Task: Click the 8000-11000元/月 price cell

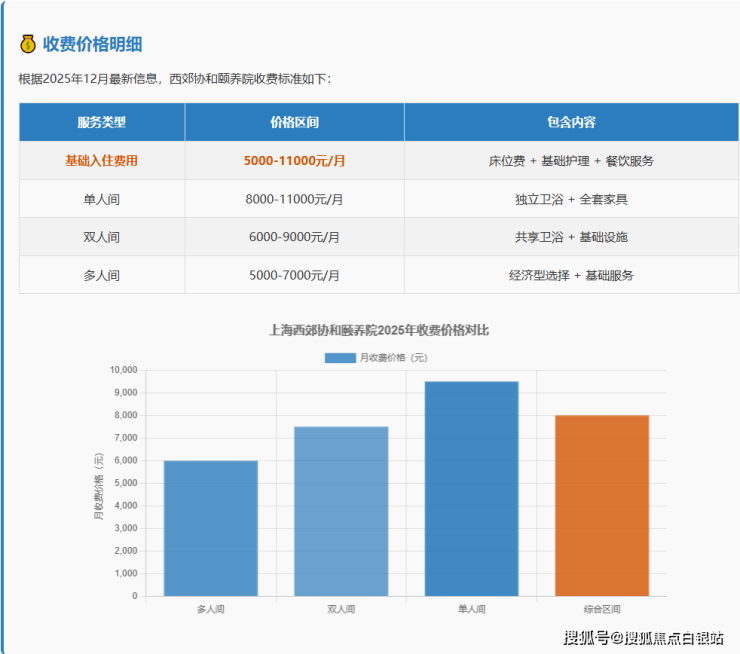Action: pyautogui.click(x=294, y=199)
